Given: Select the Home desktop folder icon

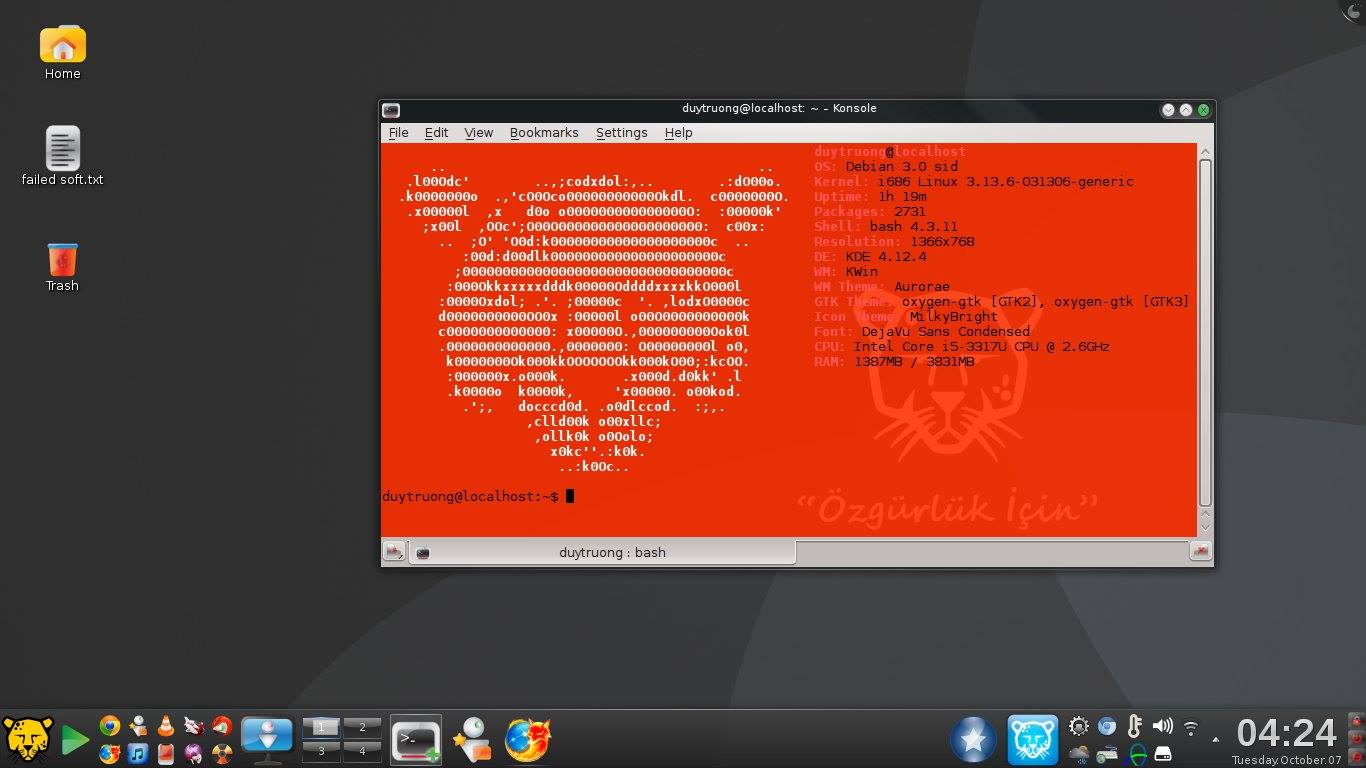Looking at the screenshot, I should [62, 53].
